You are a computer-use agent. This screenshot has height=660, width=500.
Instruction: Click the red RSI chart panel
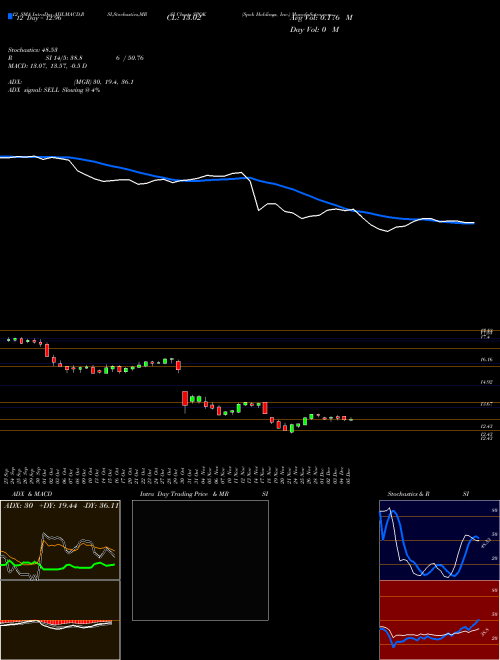point(439,620)
